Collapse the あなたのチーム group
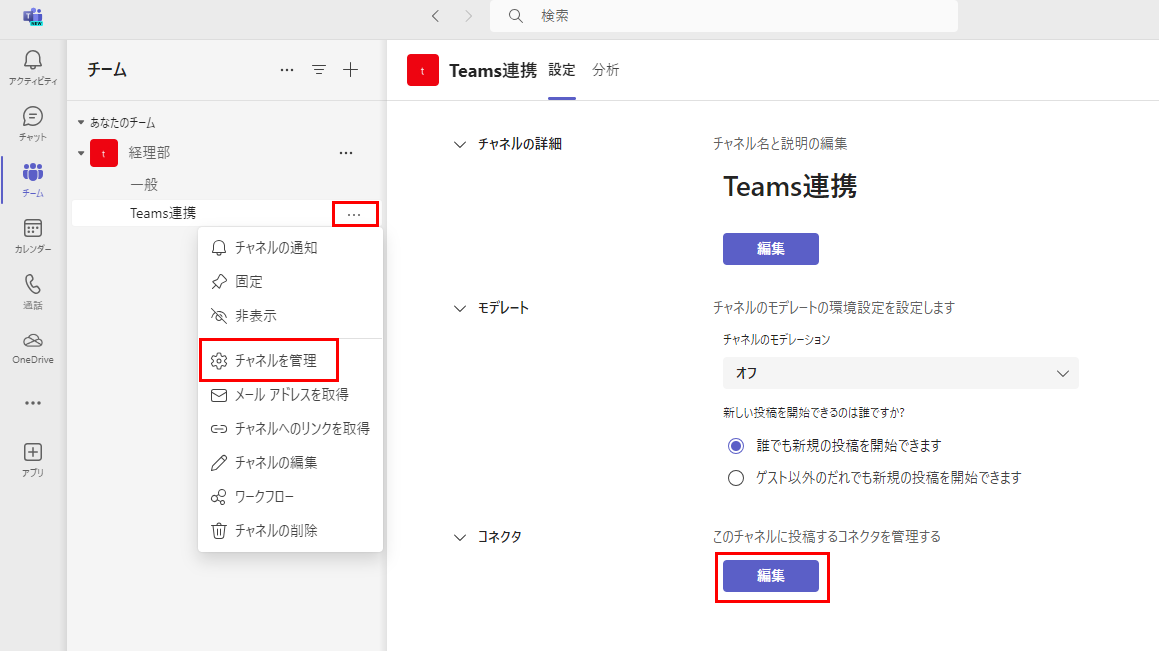Viewport: 1159px width, 651px height. tap(81, 123)
